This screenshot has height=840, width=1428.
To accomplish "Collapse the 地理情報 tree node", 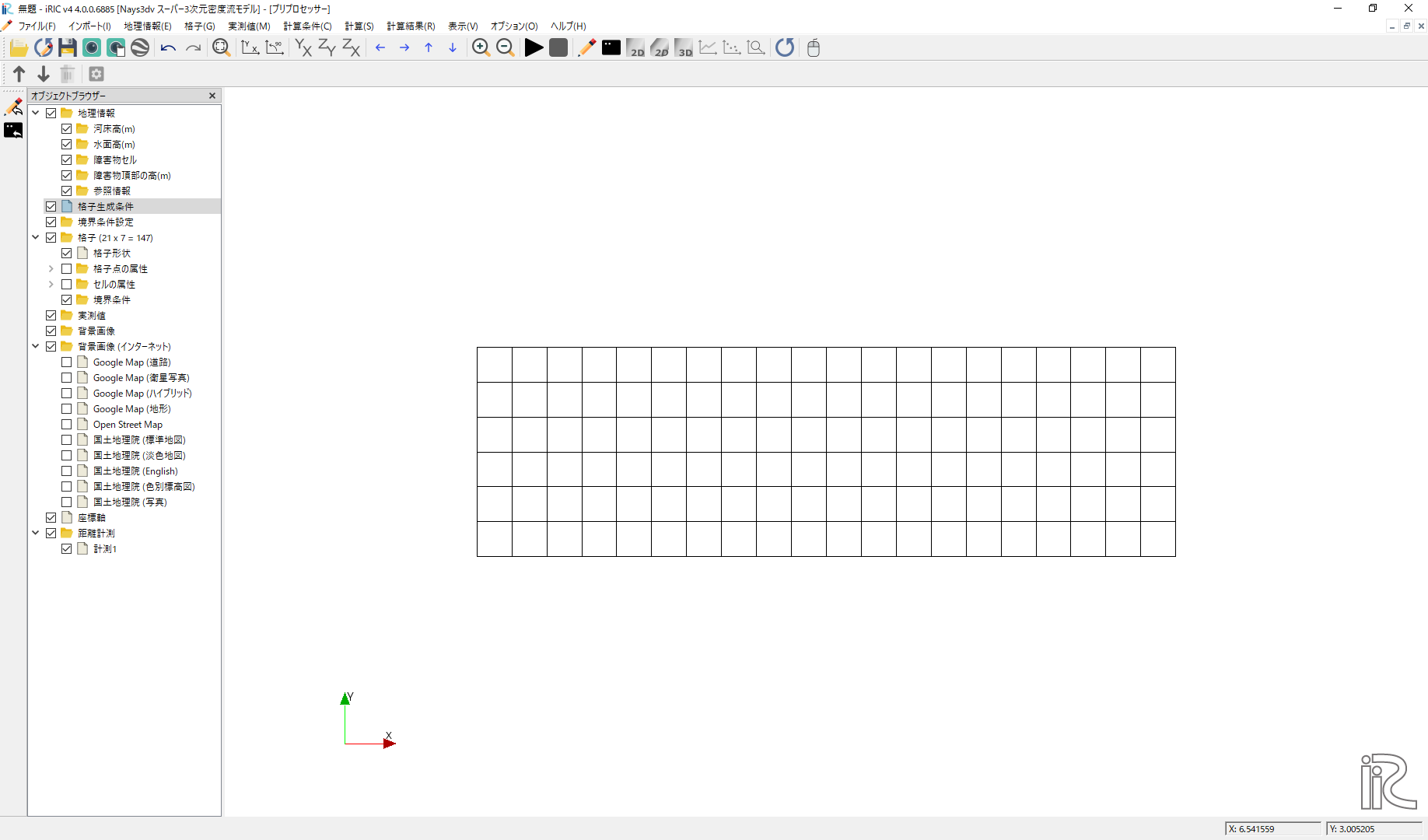I will tap(36, 114).
